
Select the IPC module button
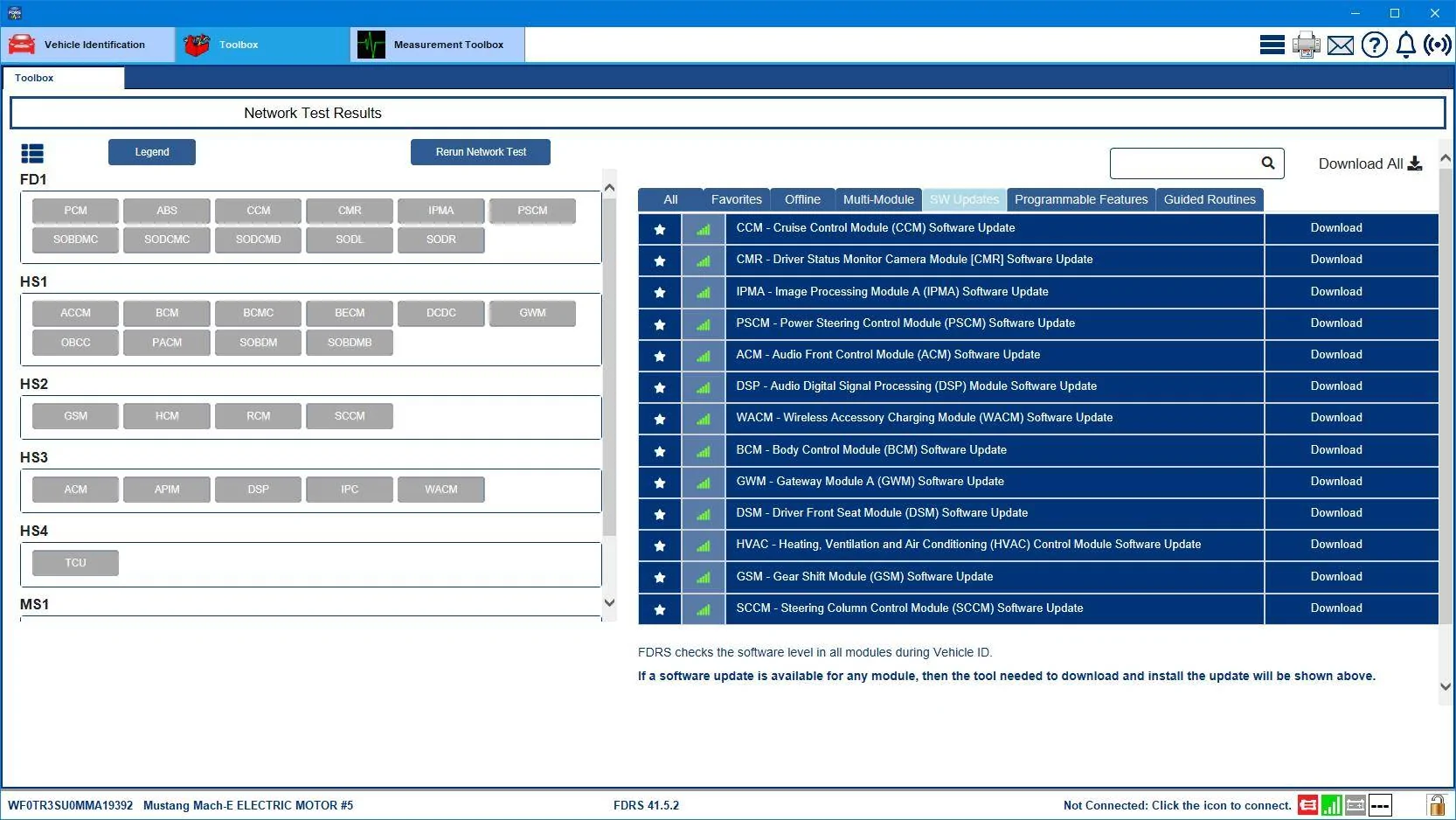(x=350, y=490)
